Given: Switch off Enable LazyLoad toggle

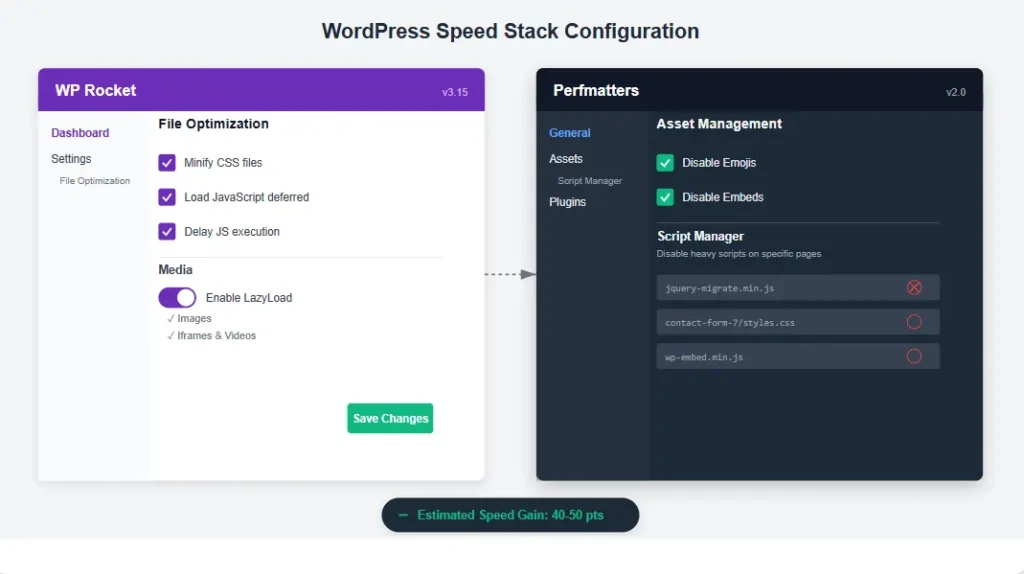Looking at the screenshot, I should pyautogui.click(x=177, y=298).
